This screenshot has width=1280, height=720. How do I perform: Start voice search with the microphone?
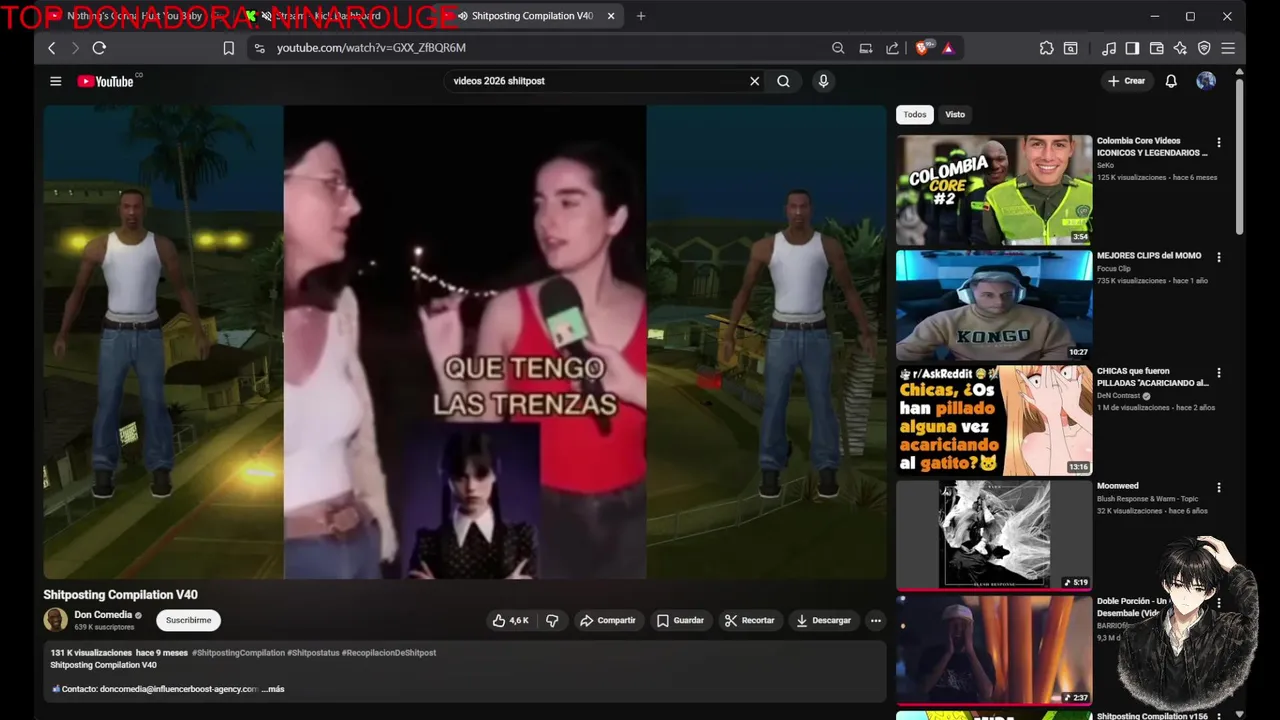(x=823, y=81)
